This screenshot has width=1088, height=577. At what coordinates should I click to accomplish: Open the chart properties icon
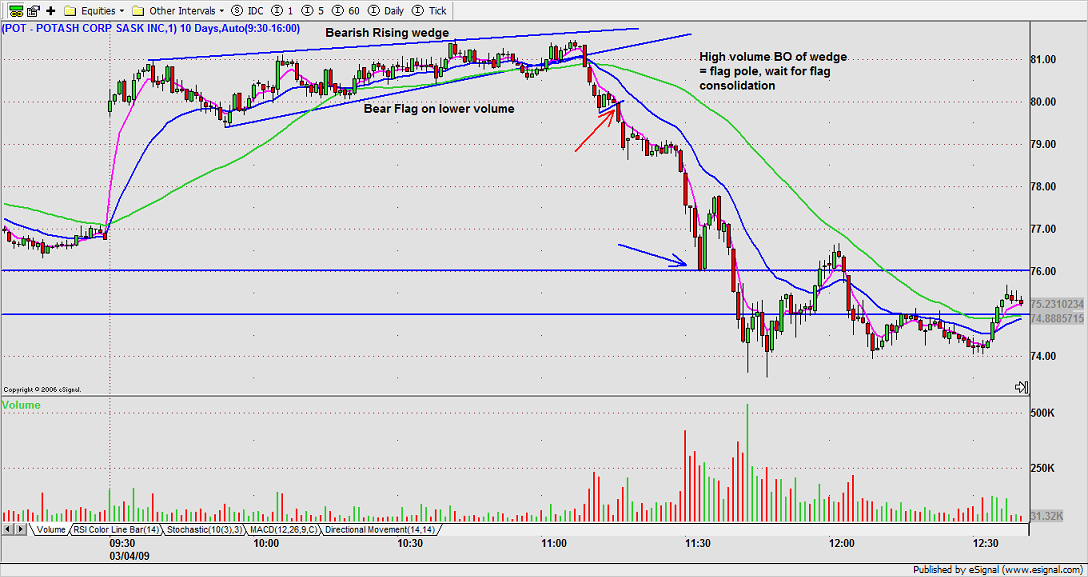click(x=33, y=10)
